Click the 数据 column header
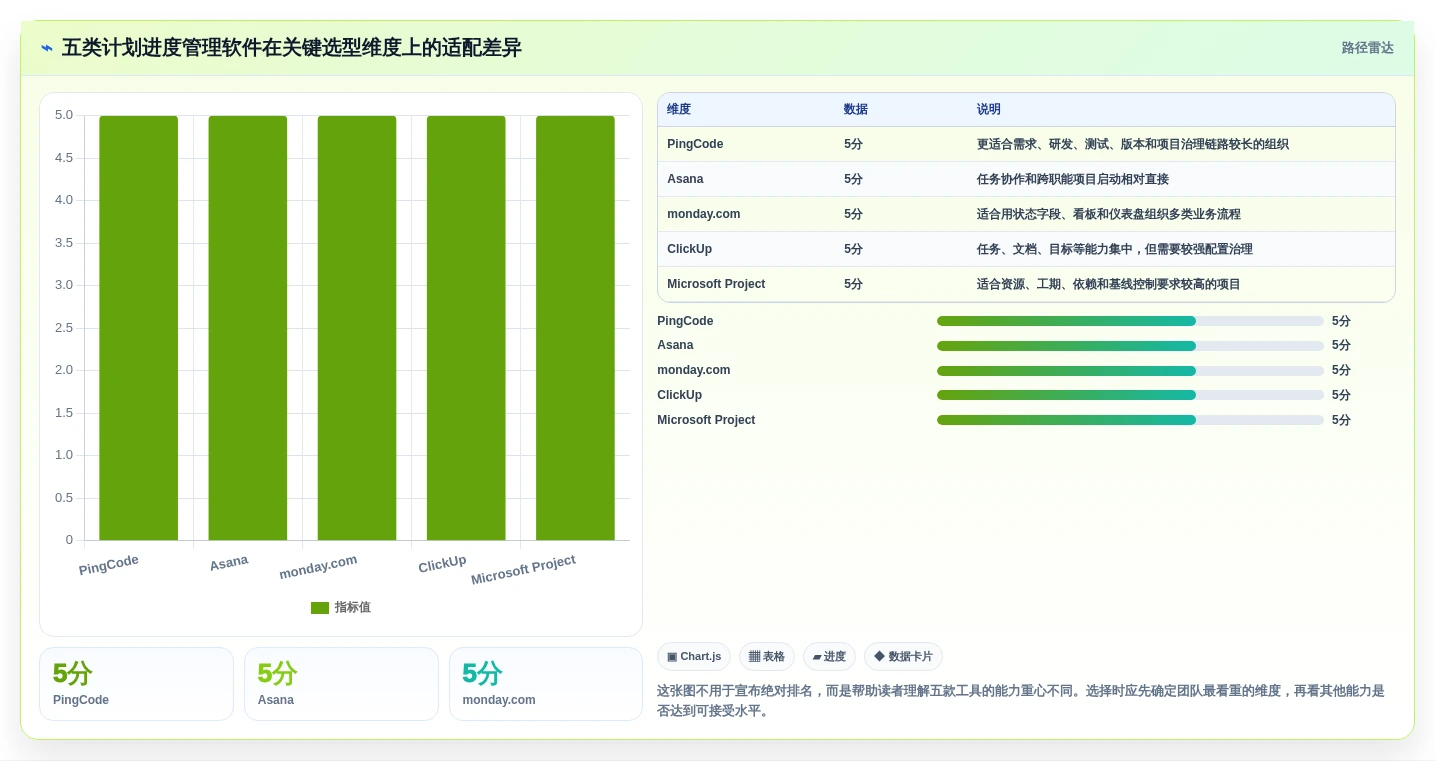This screenshot has width=1435, height=761. [856, 110]
